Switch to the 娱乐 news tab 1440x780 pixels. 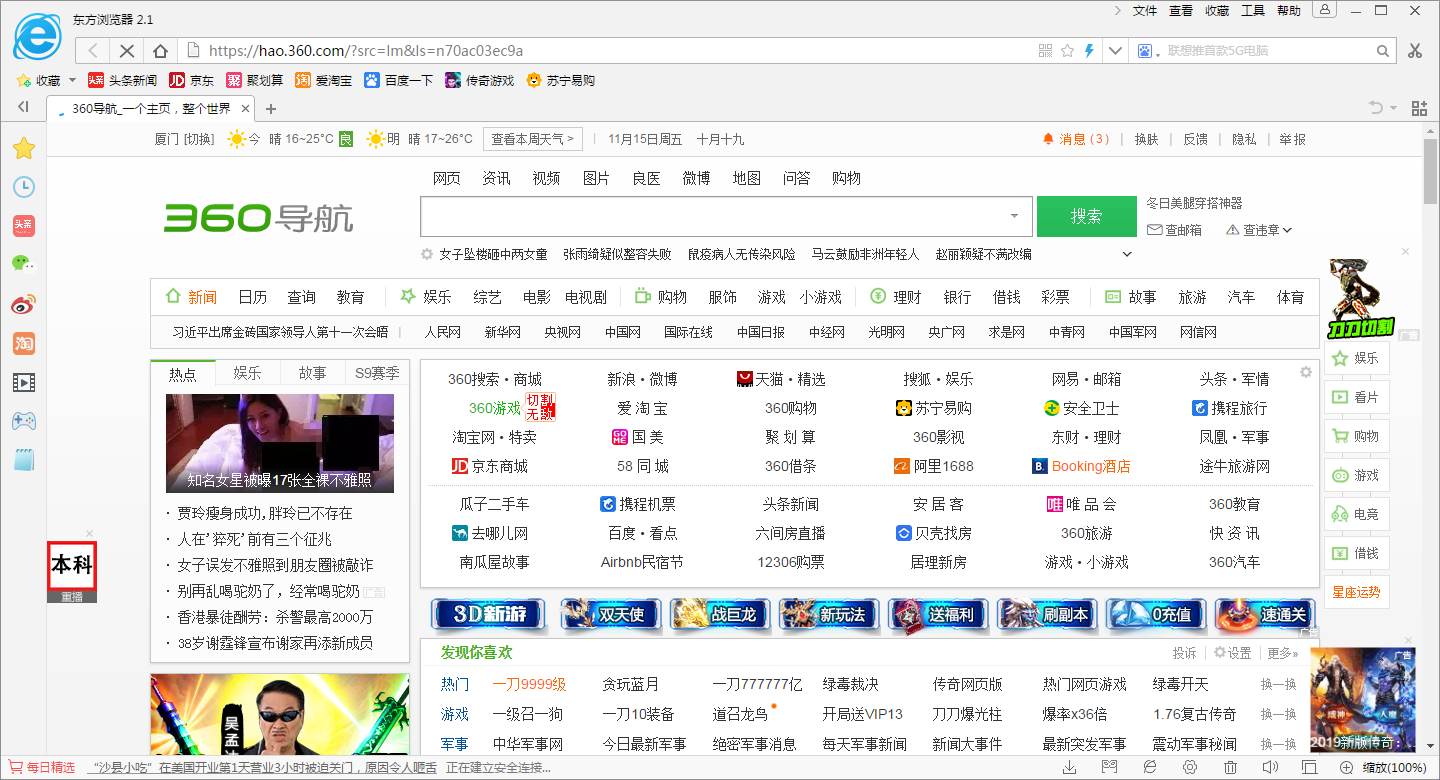(247, 373)
